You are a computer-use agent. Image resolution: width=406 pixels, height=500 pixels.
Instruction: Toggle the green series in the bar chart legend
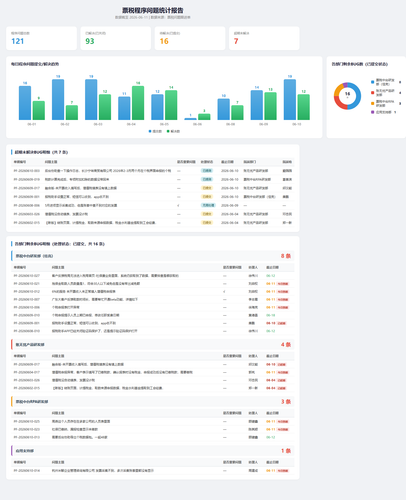click(173, 131)
